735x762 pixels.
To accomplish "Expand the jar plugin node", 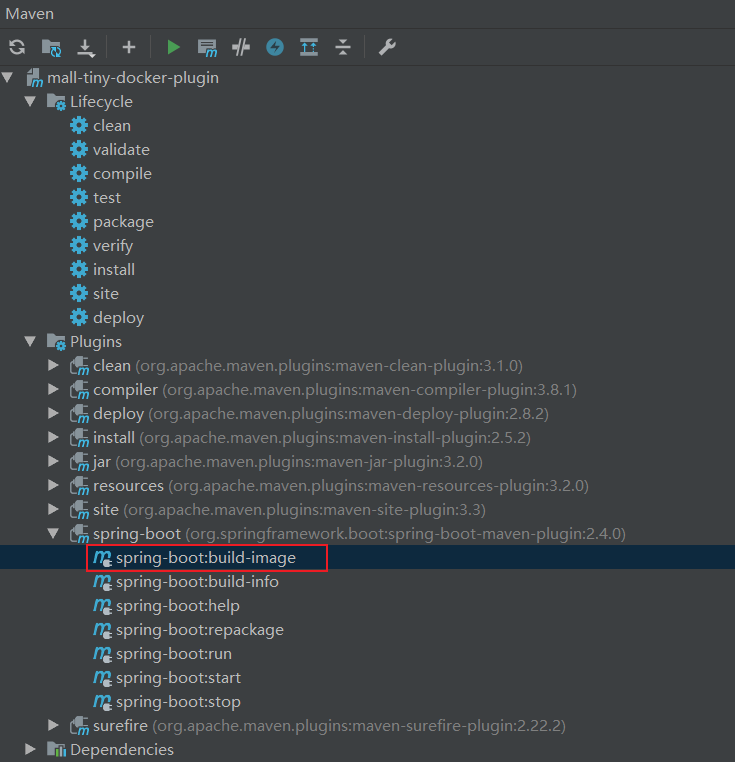I will (53, 461).
